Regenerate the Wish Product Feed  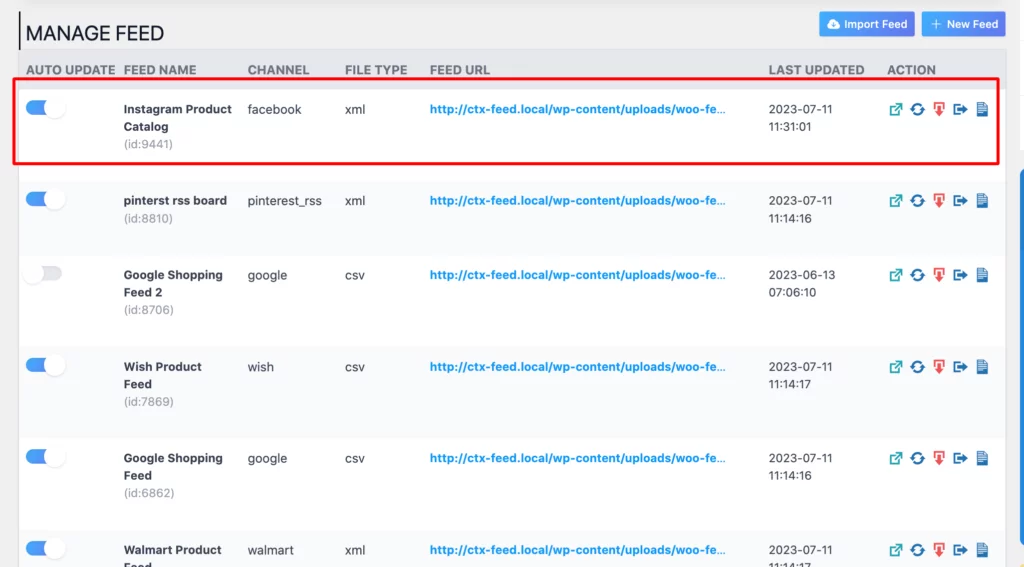click(918, 366)
